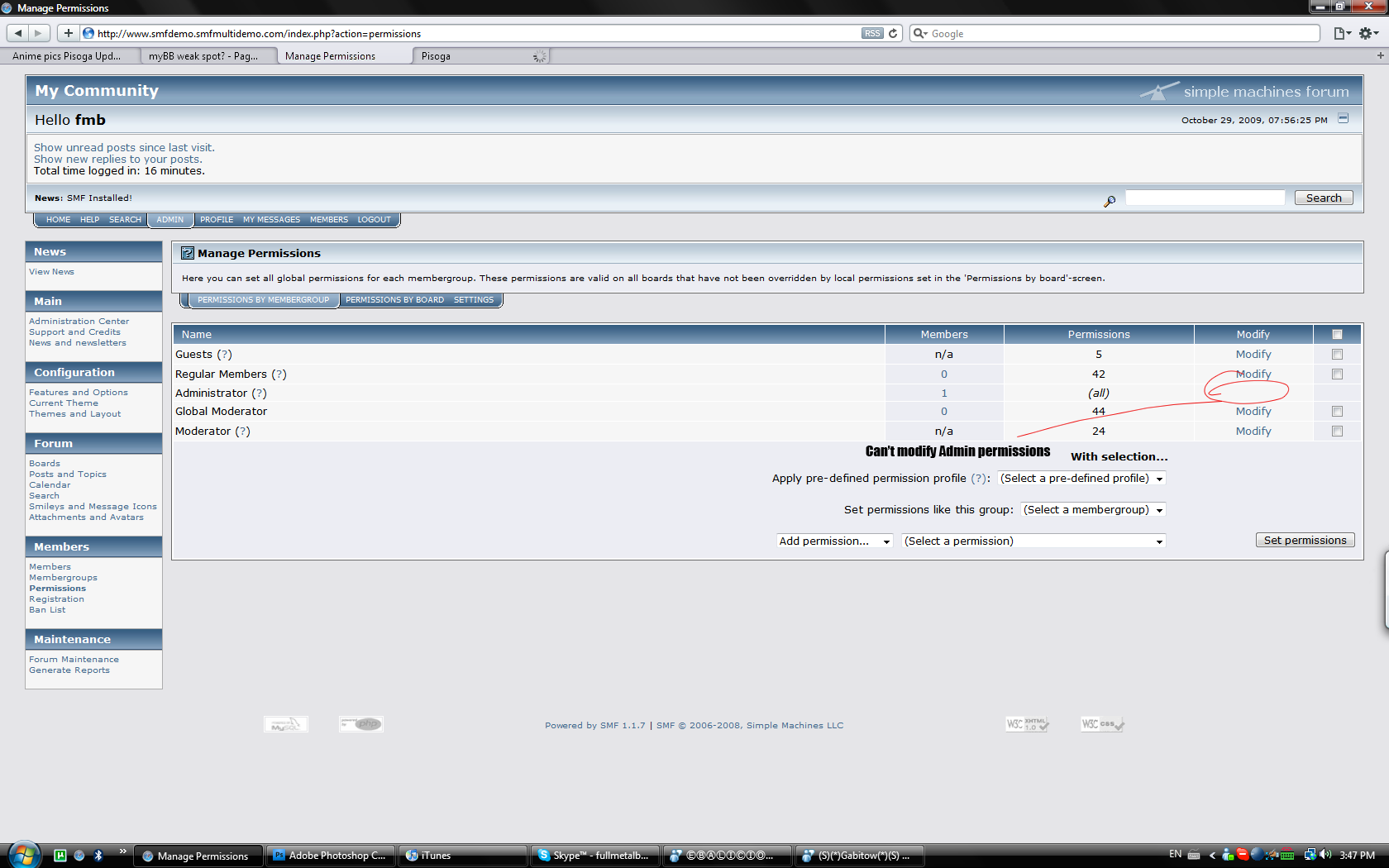Open the Forum Maintenance sidebar link
1389x868 pixels.
click(x=74, y=660)
